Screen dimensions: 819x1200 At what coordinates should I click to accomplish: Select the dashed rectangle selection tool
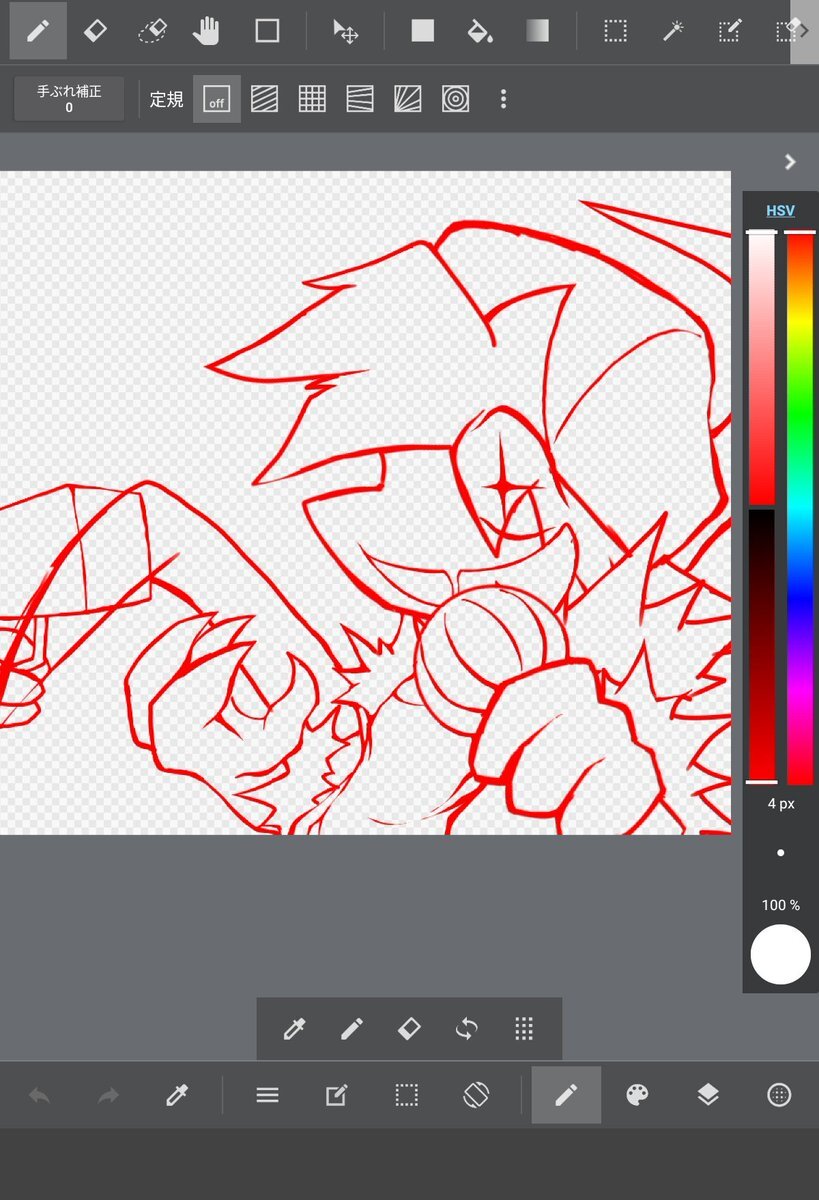coord(615,31)
